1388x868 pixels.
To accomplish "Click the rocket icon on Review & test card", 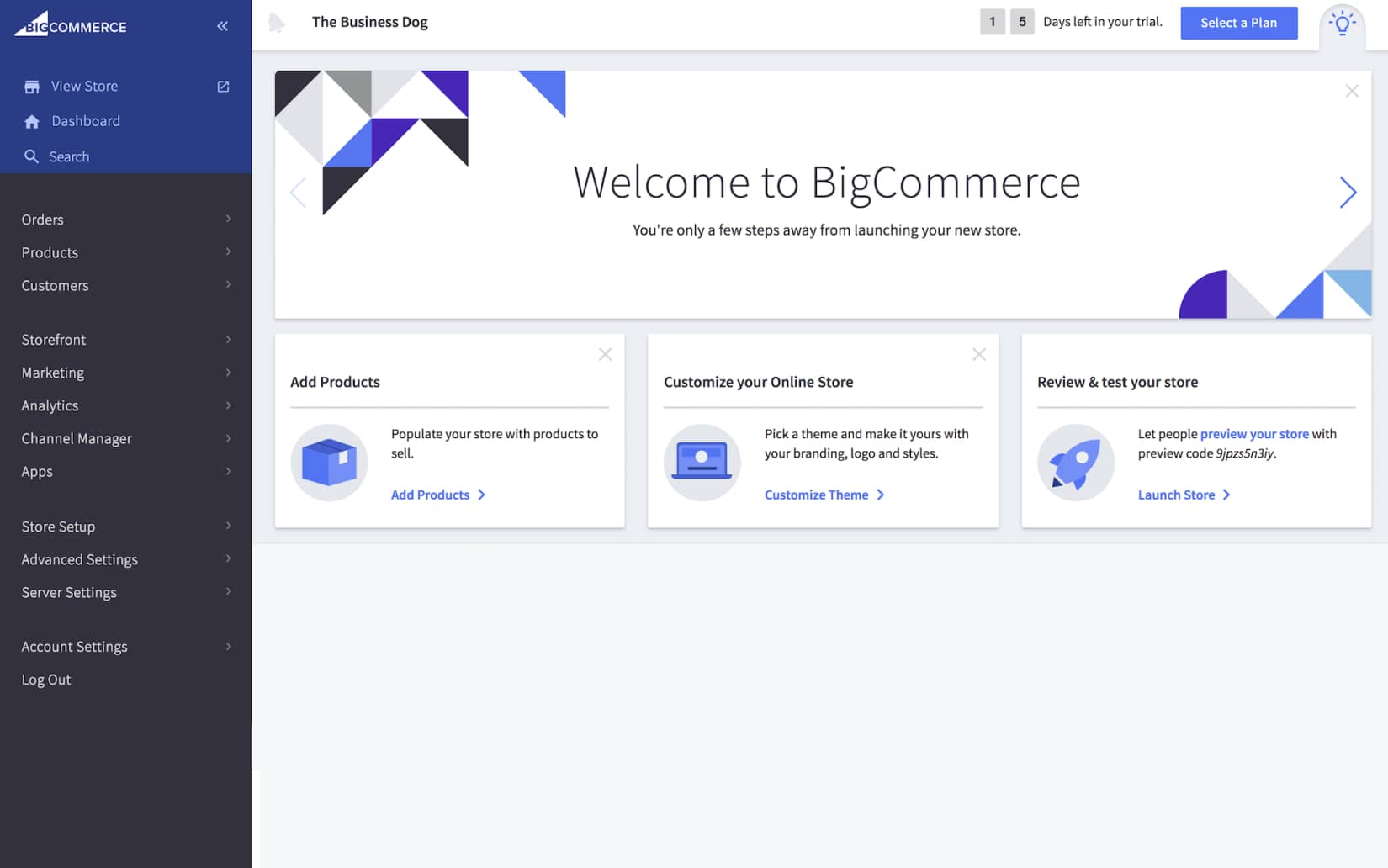I will 1077,463.
